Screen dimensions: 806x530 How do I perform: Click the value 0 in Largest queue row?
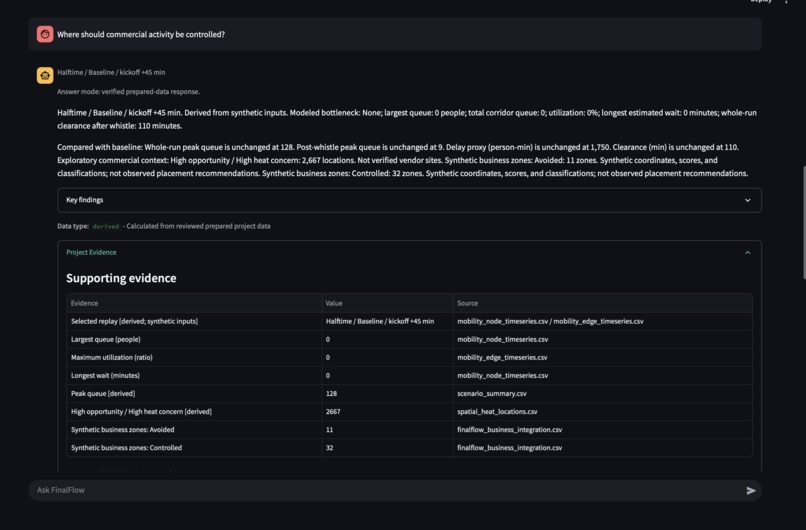(x=327, y=339)
